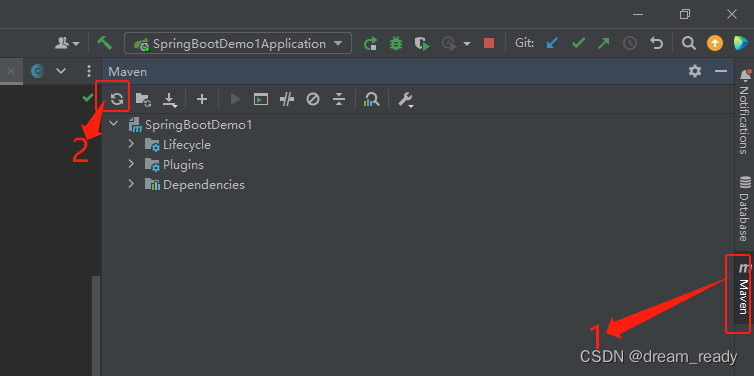
Task: Select the blue class file editor tab
Action: tap(38, 71)
